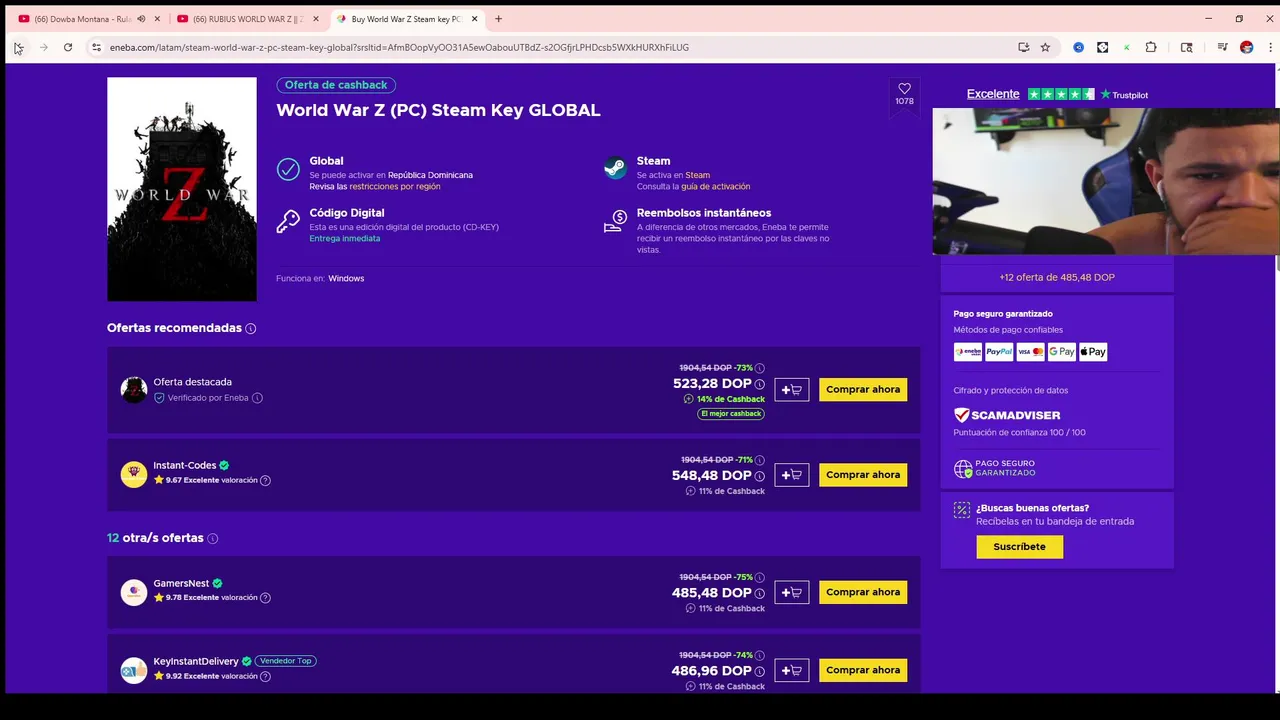Click the 14% de Cashback label
The height and width of the screenshot is (720, 1280).
(x=724, y=399)
